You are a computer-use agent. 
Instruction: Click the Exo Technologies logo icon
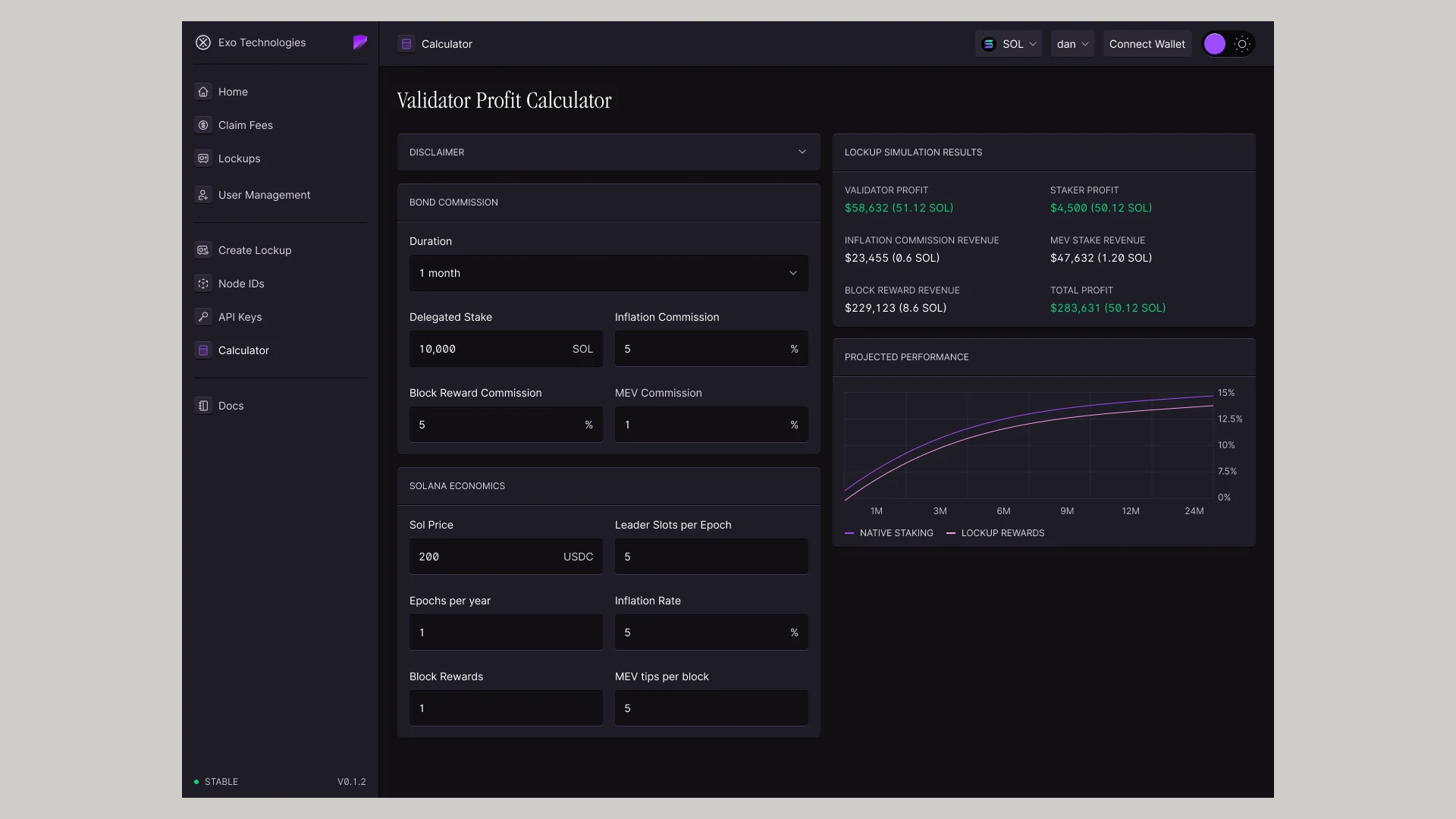[203, 42]
